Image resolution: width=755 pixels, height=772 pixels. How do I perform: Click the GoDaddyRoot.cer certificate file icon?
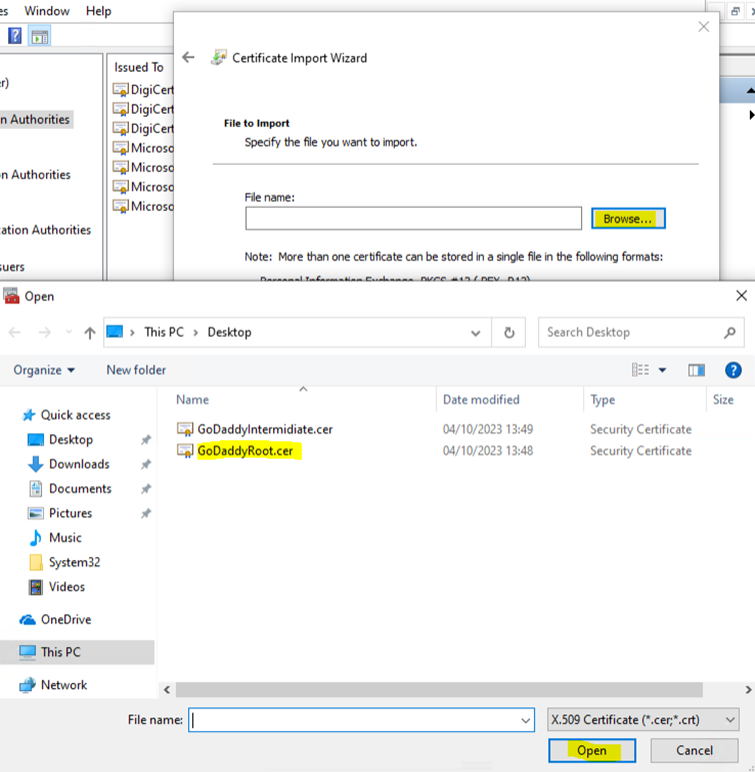[185, 451]
